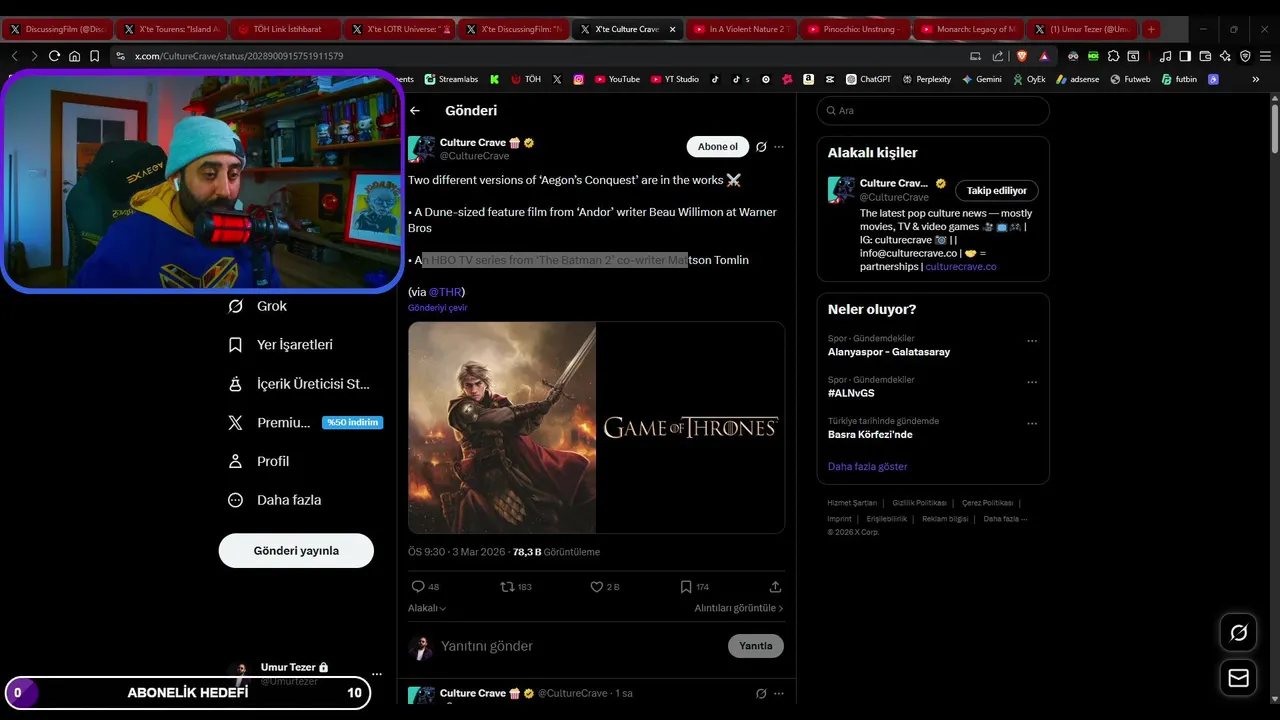Open the YouTube bookmark
The height and width of the screenshot is (720, 1280).
[x=617, y=79]
